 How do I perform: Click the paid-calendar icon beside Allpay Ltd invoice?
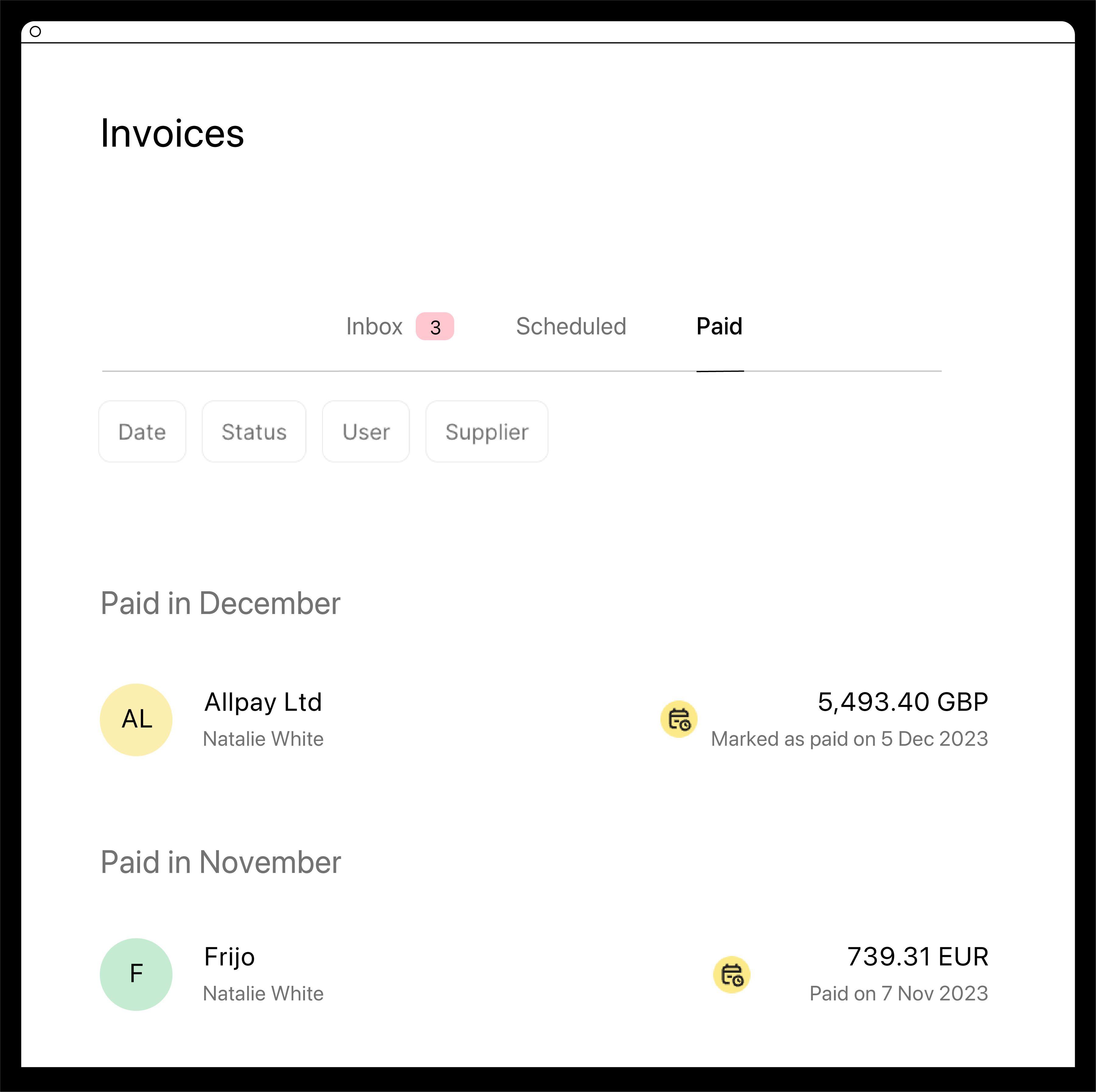pyautogui.click(x=679, y=720)
